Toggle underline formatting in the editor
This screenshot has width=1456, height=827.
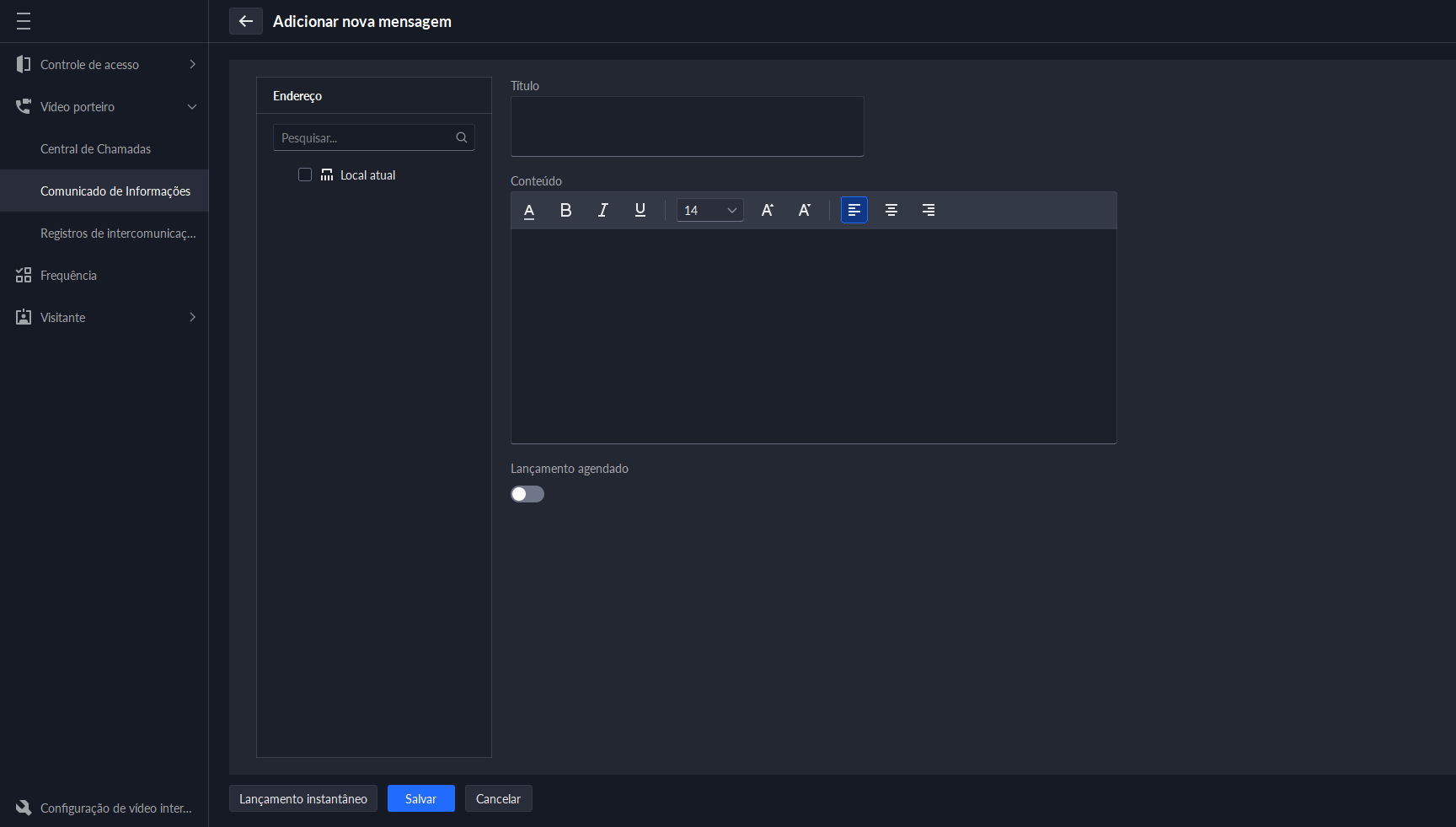[640, 211]
